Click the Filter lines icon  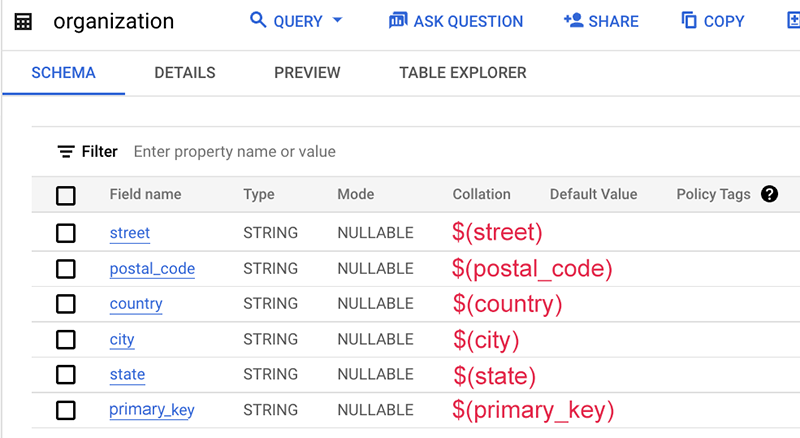[66, 152]
